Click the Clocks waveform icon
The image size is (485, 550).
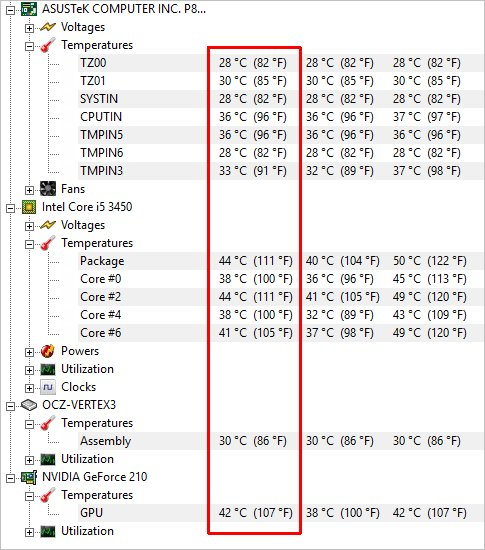tap(48, 387)
